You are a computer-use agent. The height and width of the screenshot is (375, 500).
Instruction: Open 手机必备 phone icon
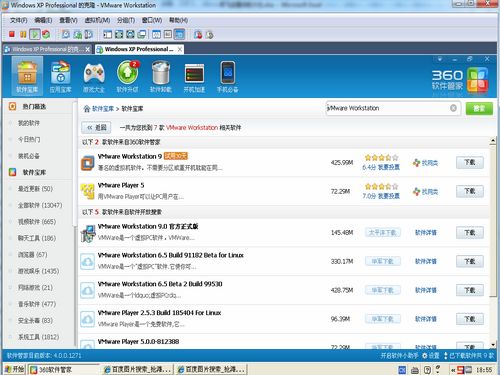click(228, 76)
